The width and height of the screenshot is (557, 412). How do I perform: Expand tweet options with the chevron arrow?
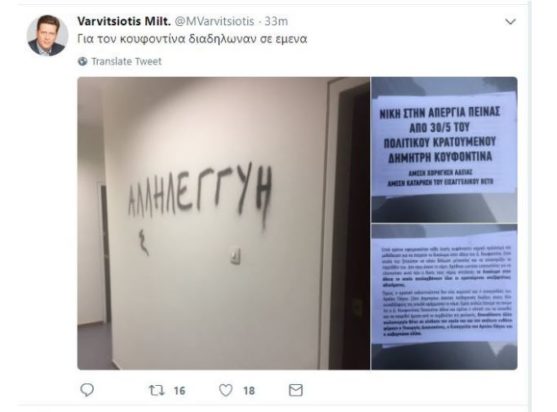(x=510, y=22)
